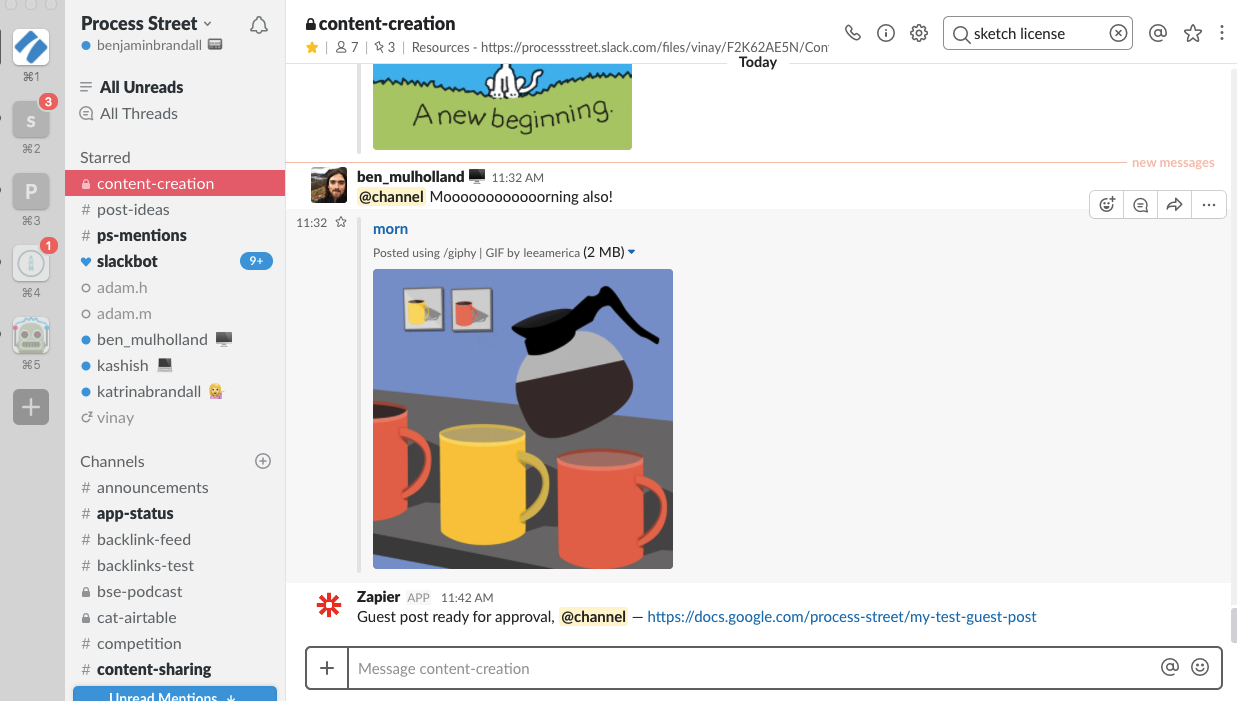Add reaction to ben_mulholland message
The height and width of the screenshot is (701, 1237).
tap(1107, 205)
